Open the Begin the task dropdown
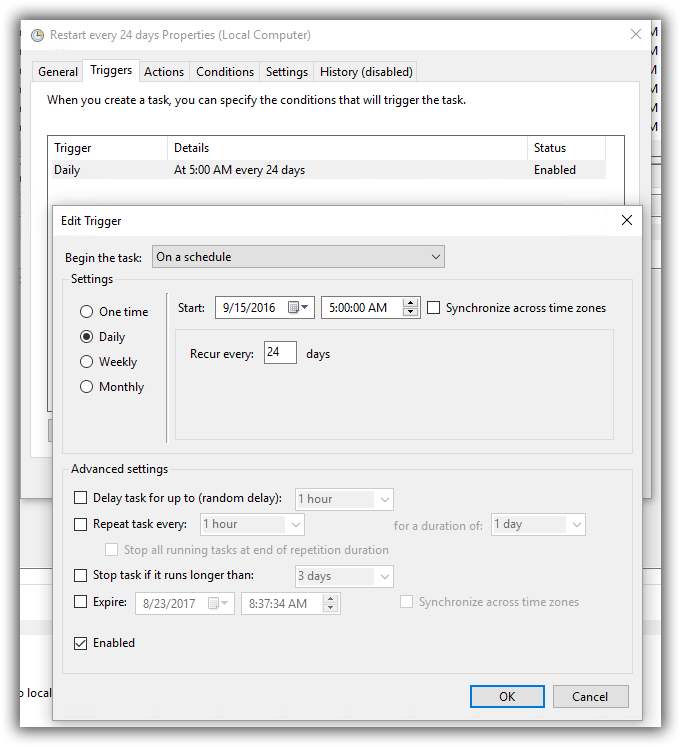Screen dimensions: 681x747 pyautogui.click(x=298, y=257)
